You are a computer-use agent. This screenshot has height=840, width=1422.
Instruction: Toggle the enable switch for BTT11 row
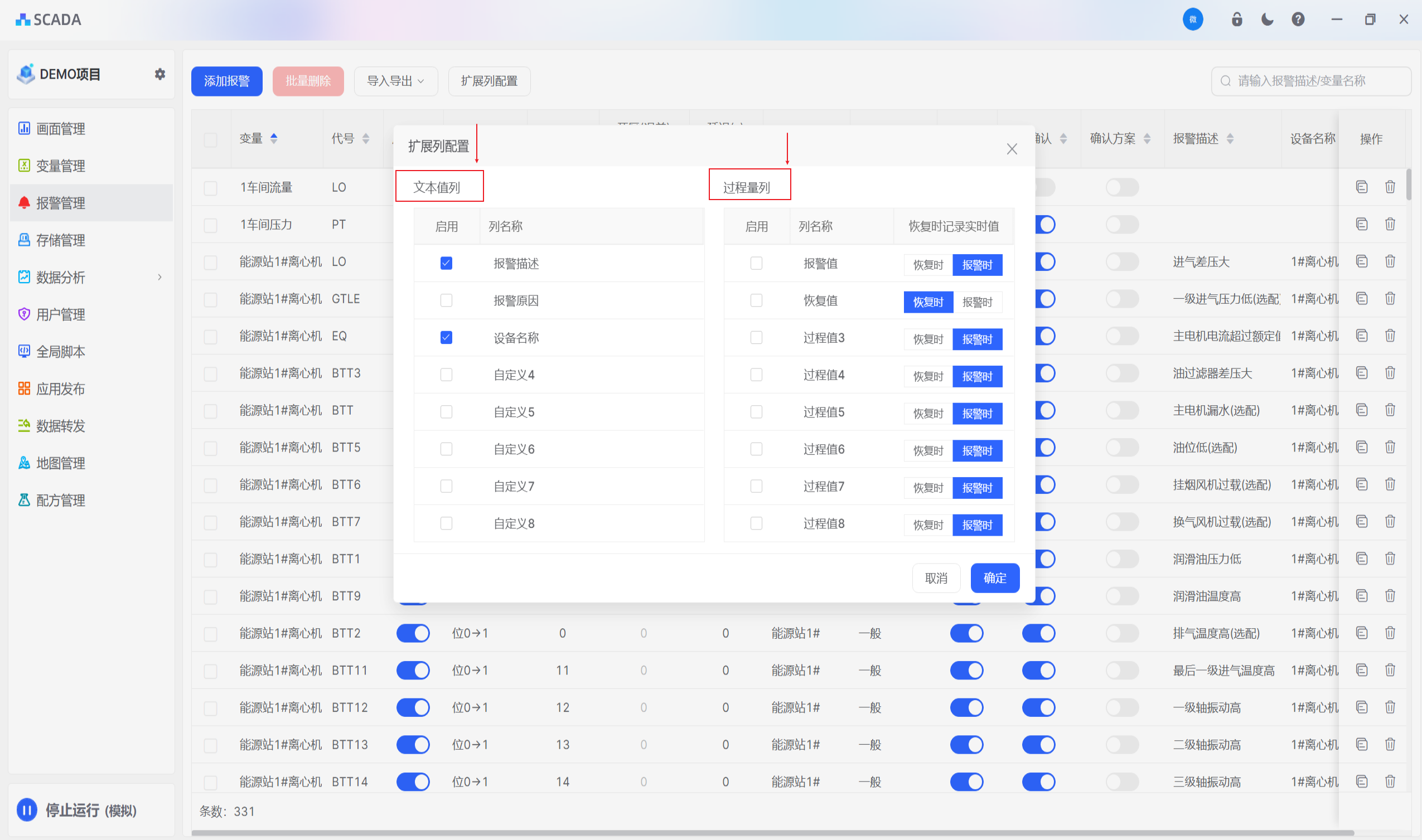click(x=413, y=670)
